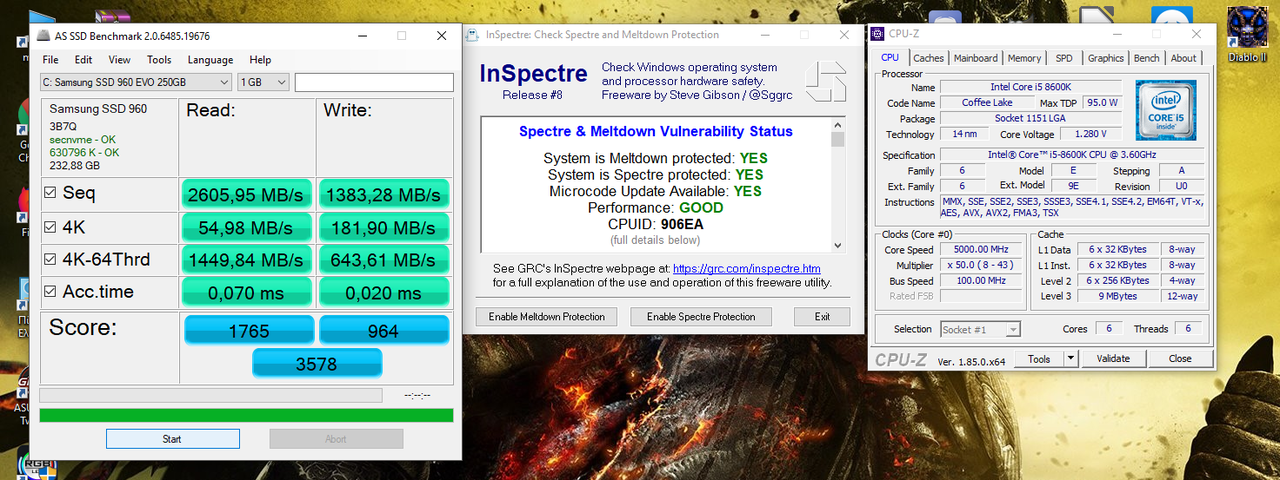Click the CPU-Z title bar chip icon
Viewport: 1280px width, 480px height.
878,33
